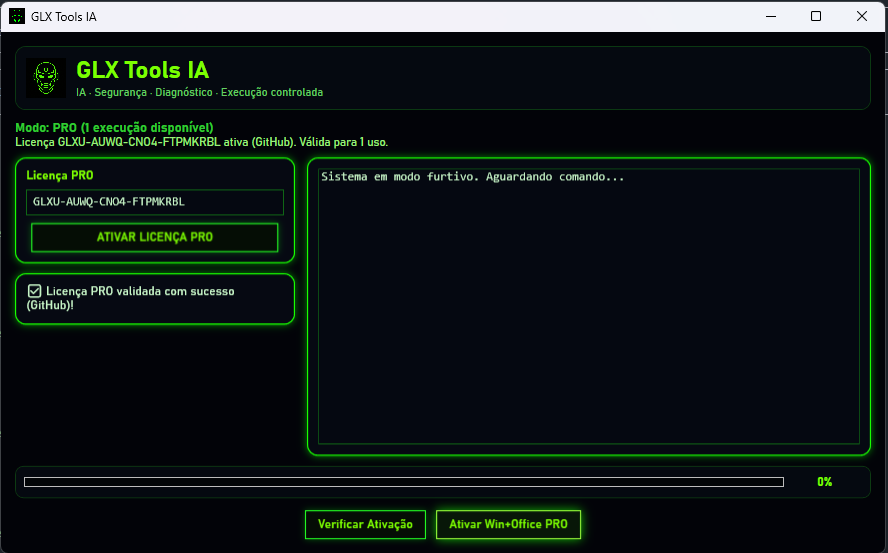Click the small app icon in the title bar
This screenshot has width=888, height=553.
(x=17, y=16)
